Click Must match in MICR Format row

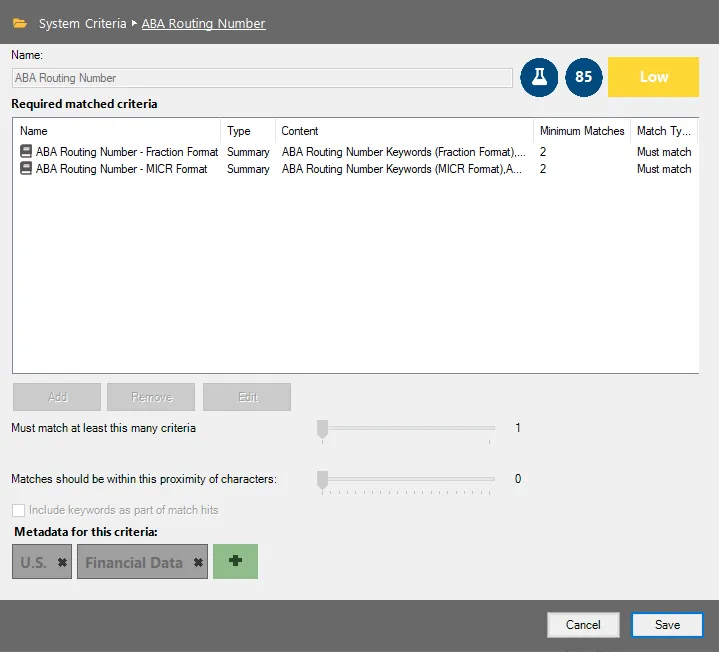coord(664,169)
